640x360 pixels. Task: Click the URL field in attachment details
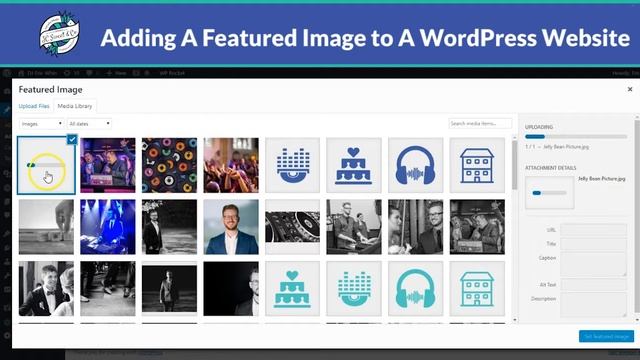[x=593, y=230]
